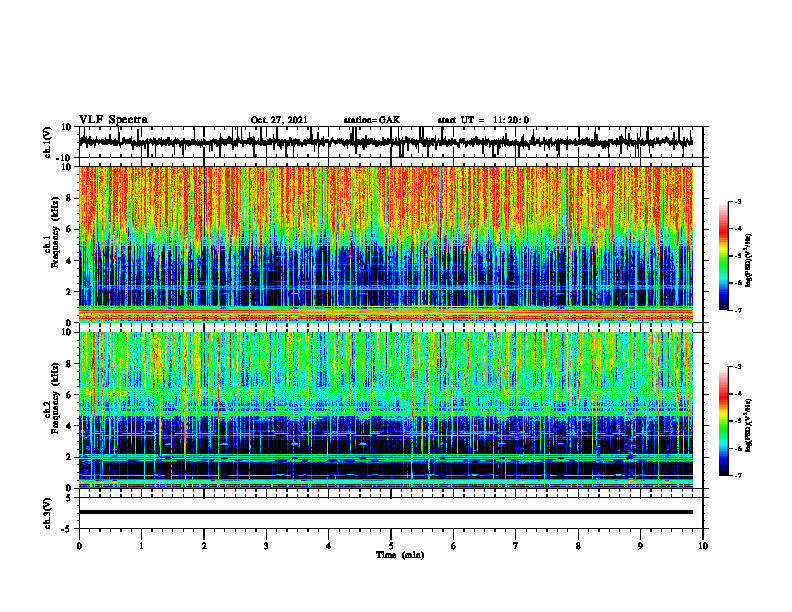Select the 'station=GAK' header label
792x612 pixels.
click(372, 120)
